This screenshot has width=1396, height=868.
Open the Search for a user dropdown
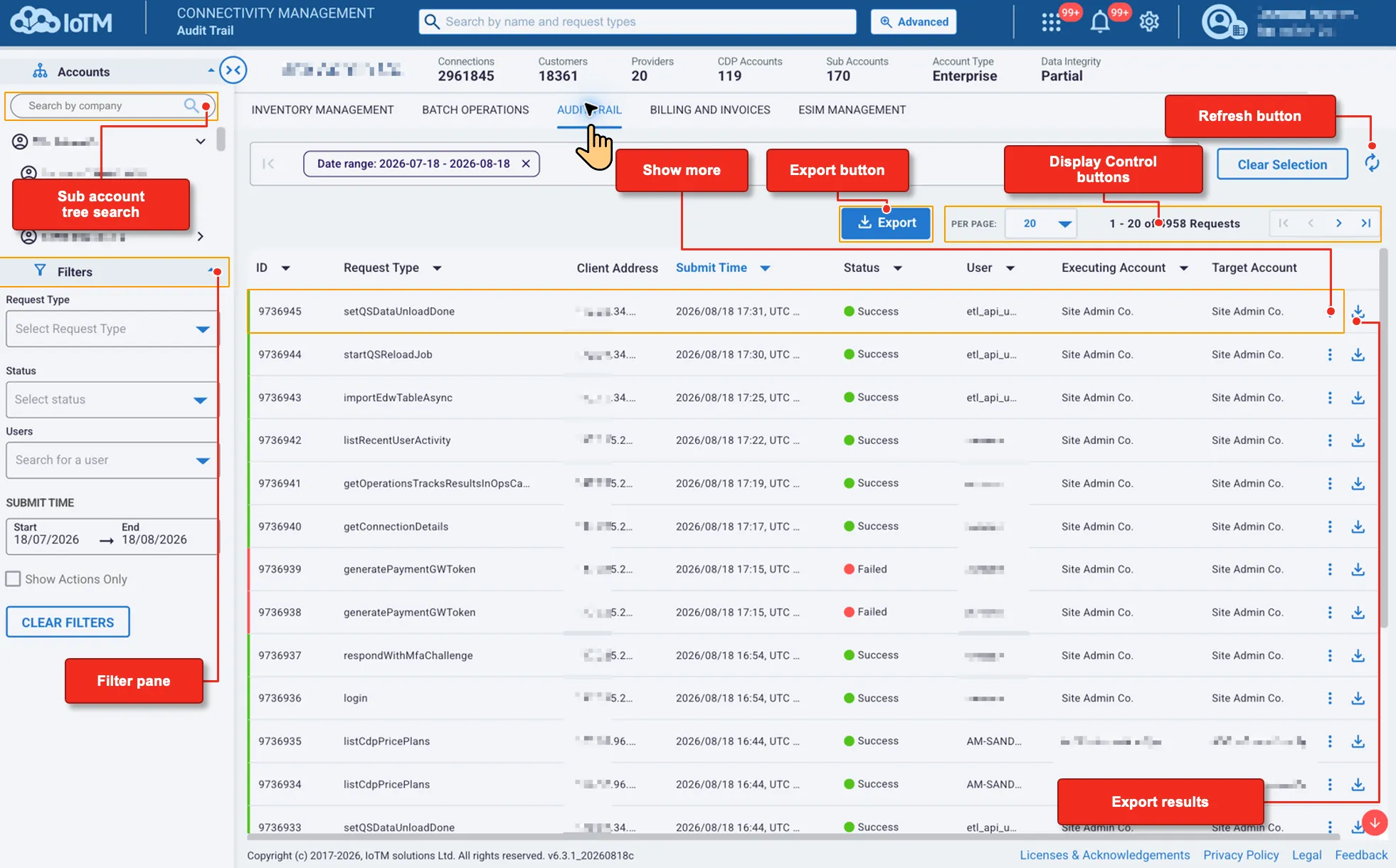112,460
